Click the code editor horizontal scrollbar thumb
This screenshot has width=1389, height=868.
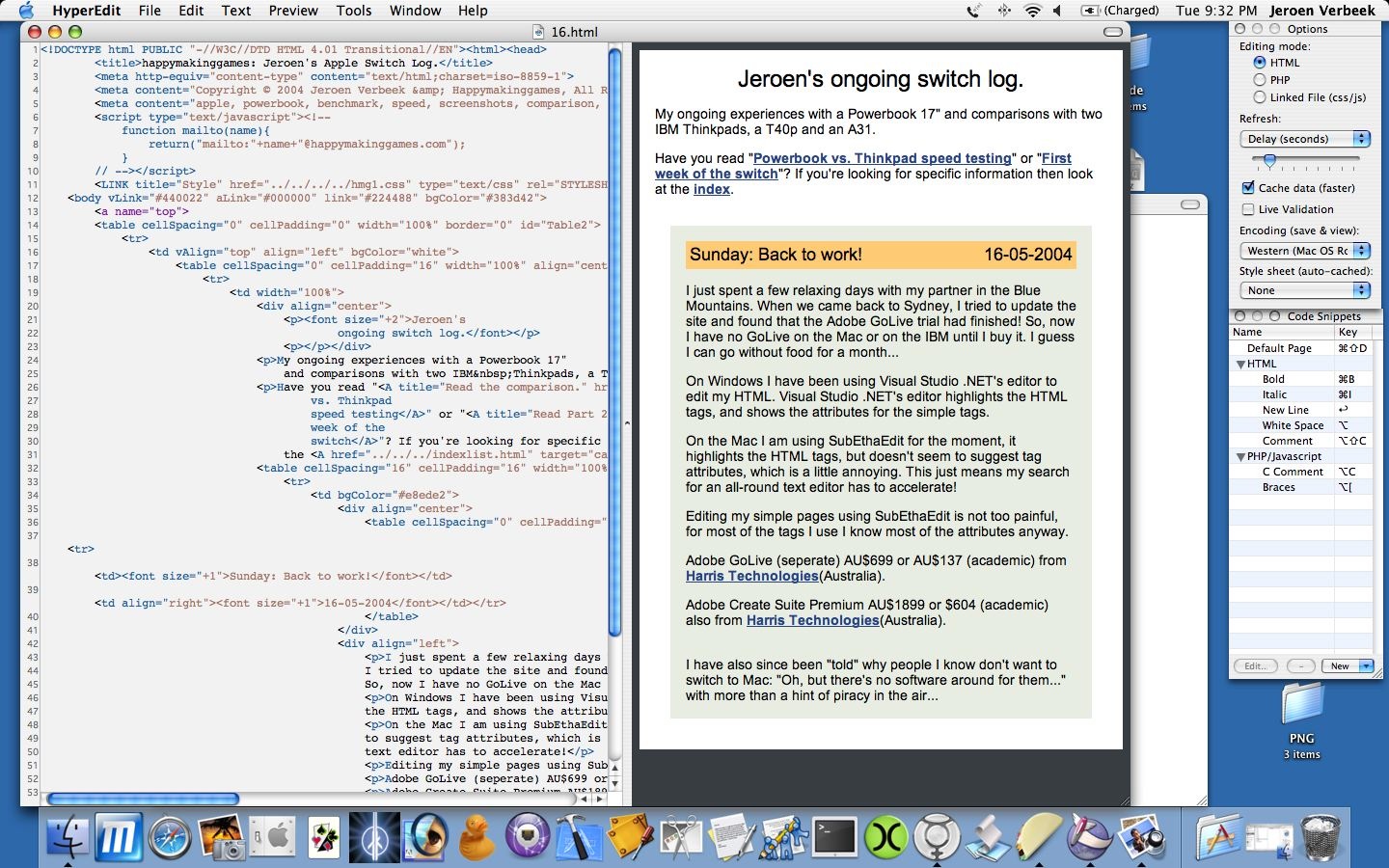(x=143, y=799)
